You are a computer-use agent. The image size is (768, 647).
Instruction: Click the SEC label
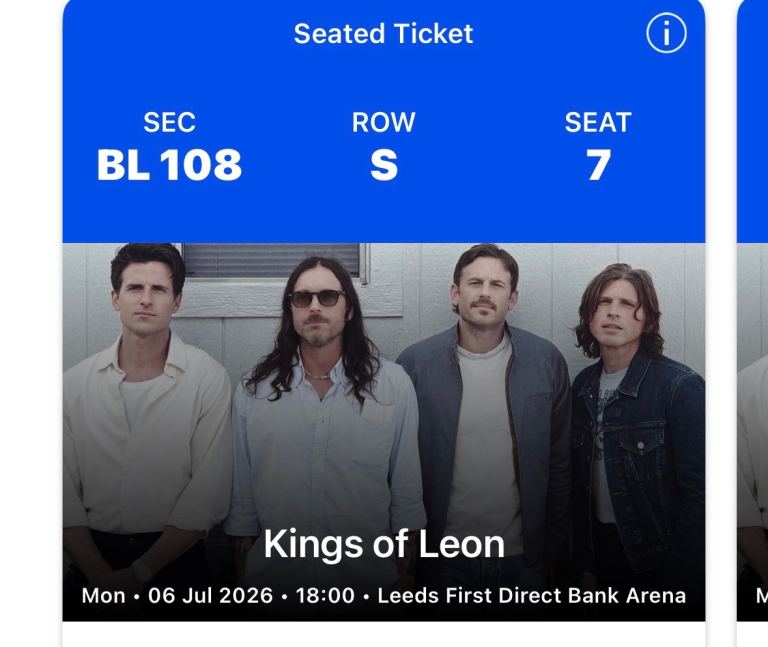[169, 123]
